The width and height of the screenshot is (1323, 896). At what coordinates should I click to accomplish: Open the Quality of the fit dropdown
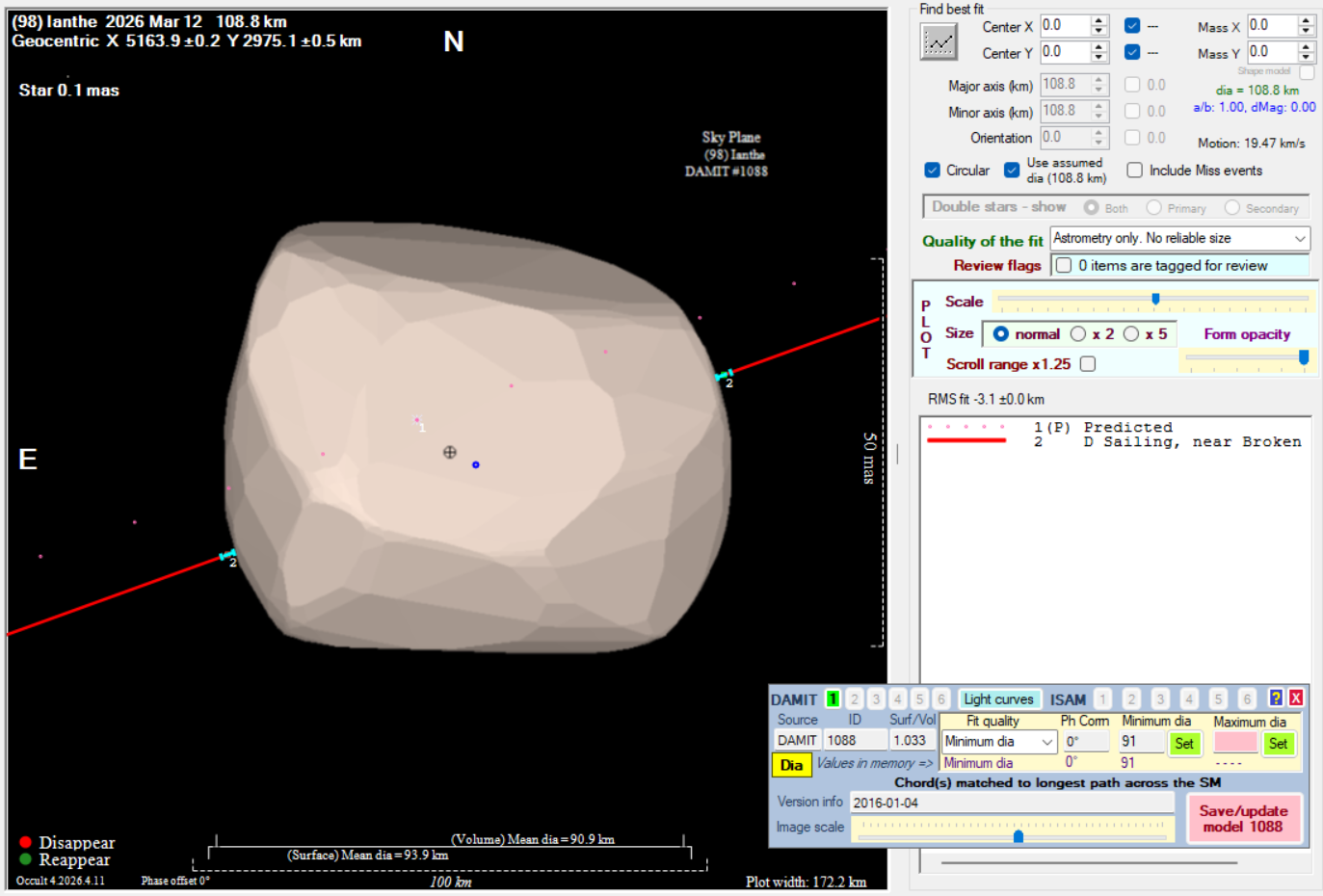click(x=1299, y=238)
